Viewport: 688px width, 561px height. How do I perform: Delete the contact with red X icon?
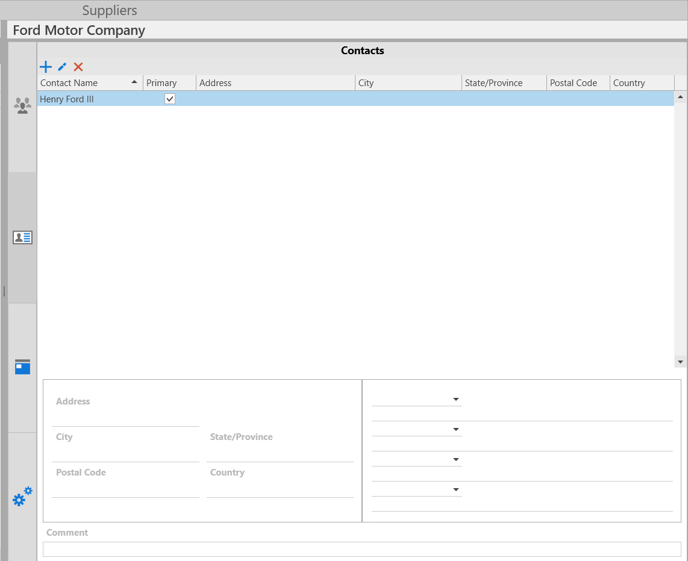[78, 67]
